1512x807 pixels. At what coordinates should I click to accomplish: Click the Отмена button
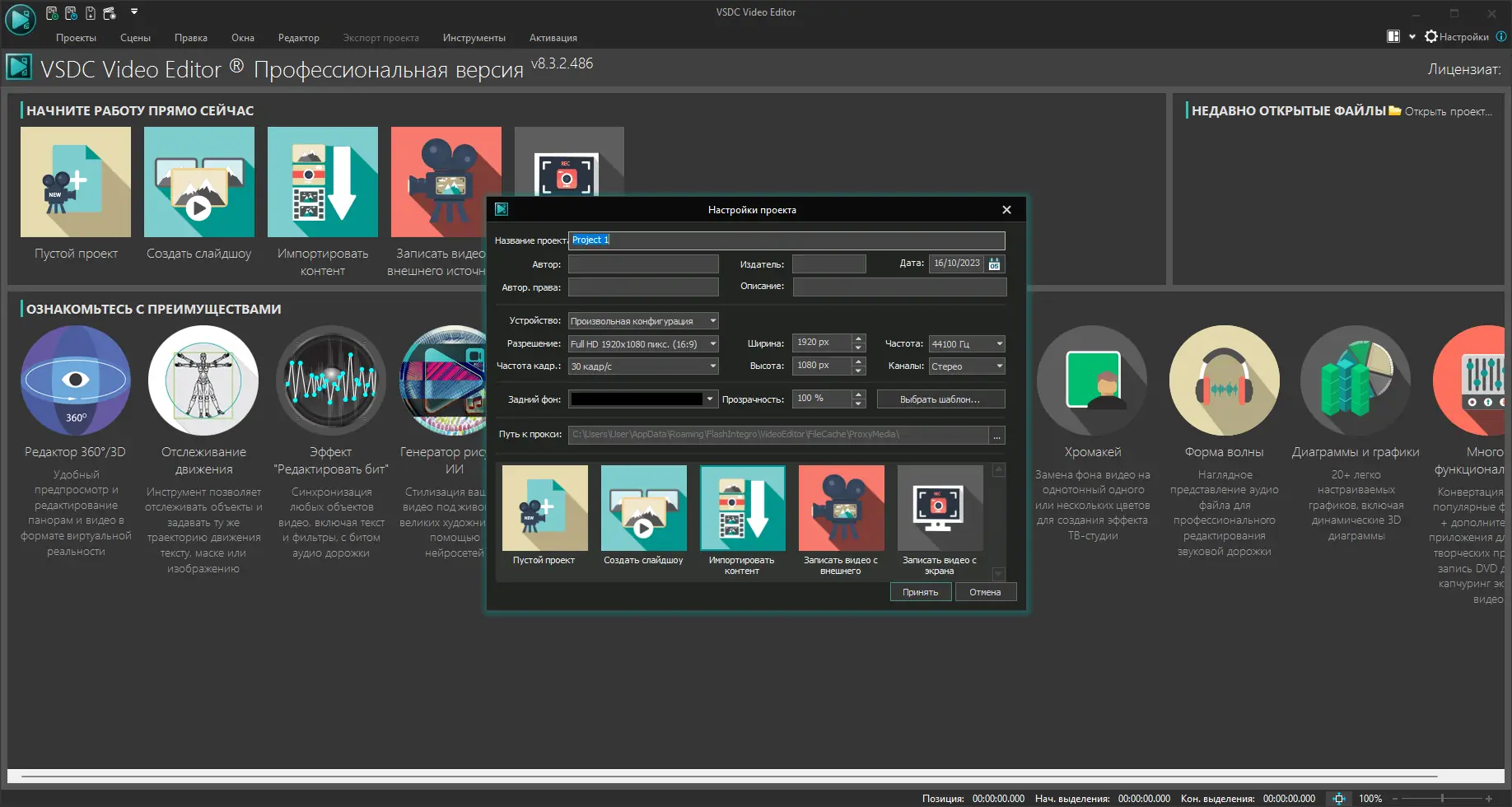point(986,592)
